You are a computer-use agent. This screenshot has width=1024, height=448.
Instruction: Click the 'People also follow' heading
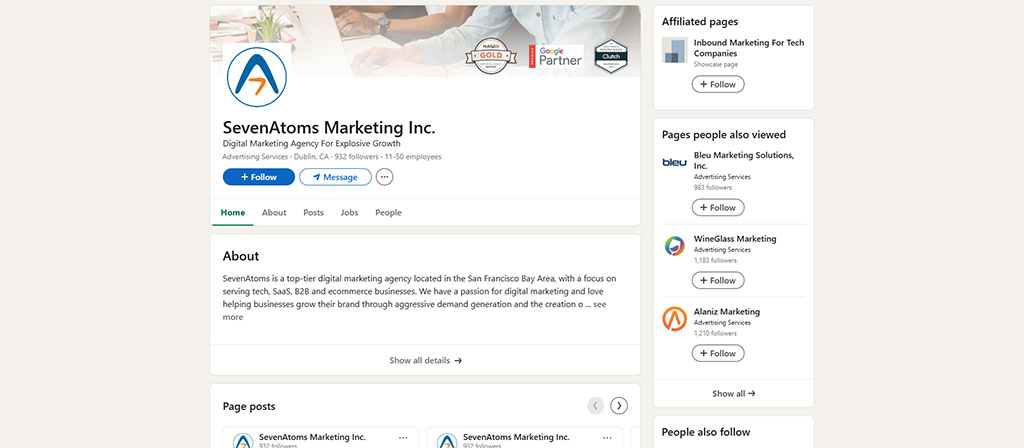click(x=706, y=432)
